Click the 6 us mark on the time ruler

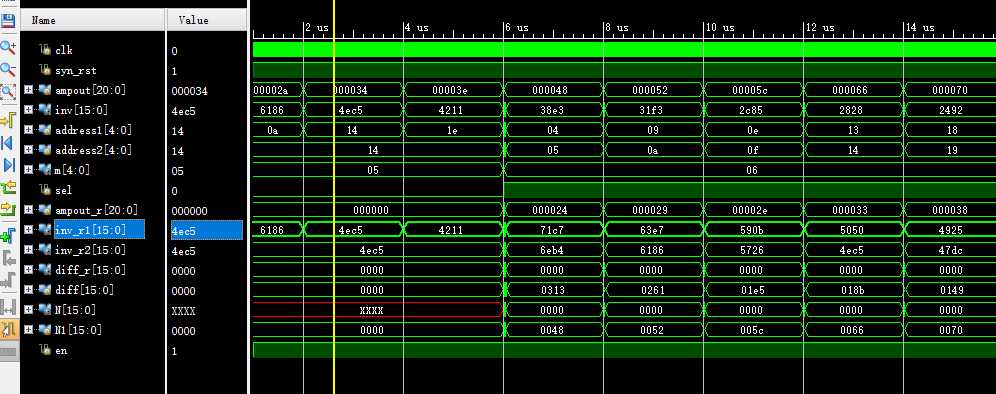[516, 27]
